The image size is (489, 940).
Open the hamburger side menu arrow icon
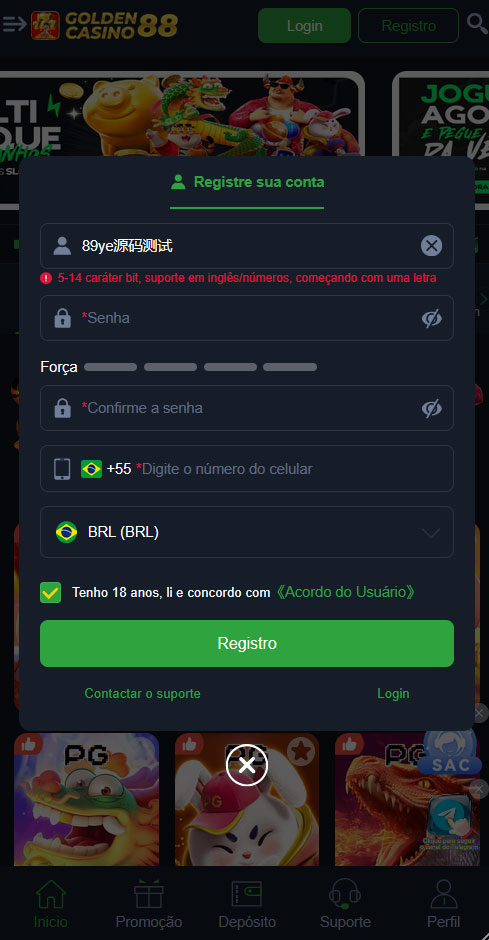(14, 25)
